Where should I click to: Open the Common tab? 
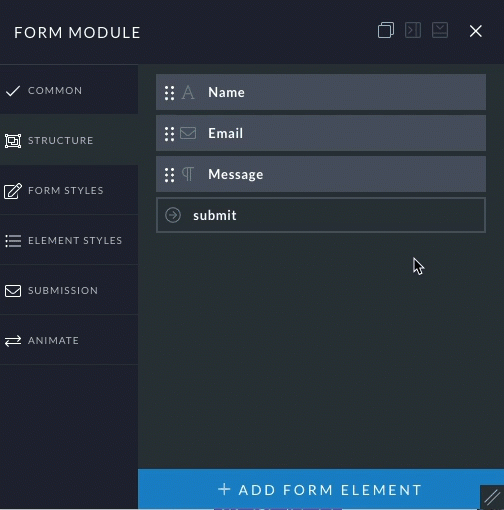point(69,90)
